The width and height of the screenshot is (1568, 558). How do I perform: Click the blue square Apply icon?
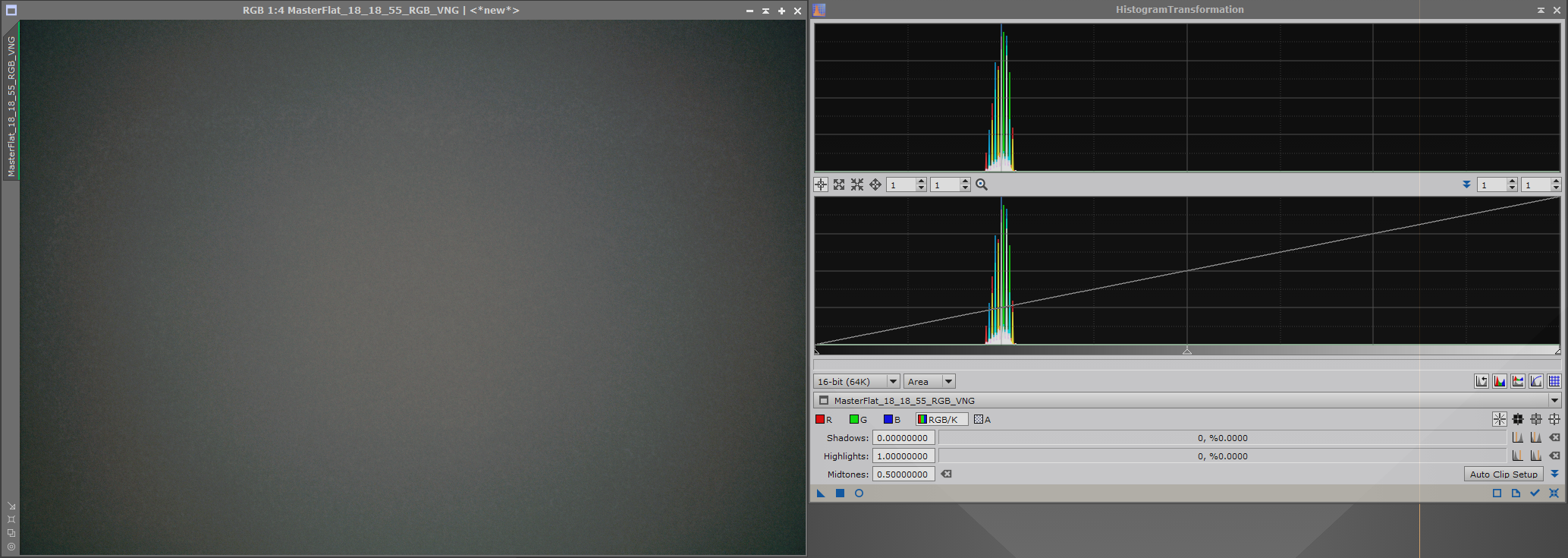coord(840,493)
